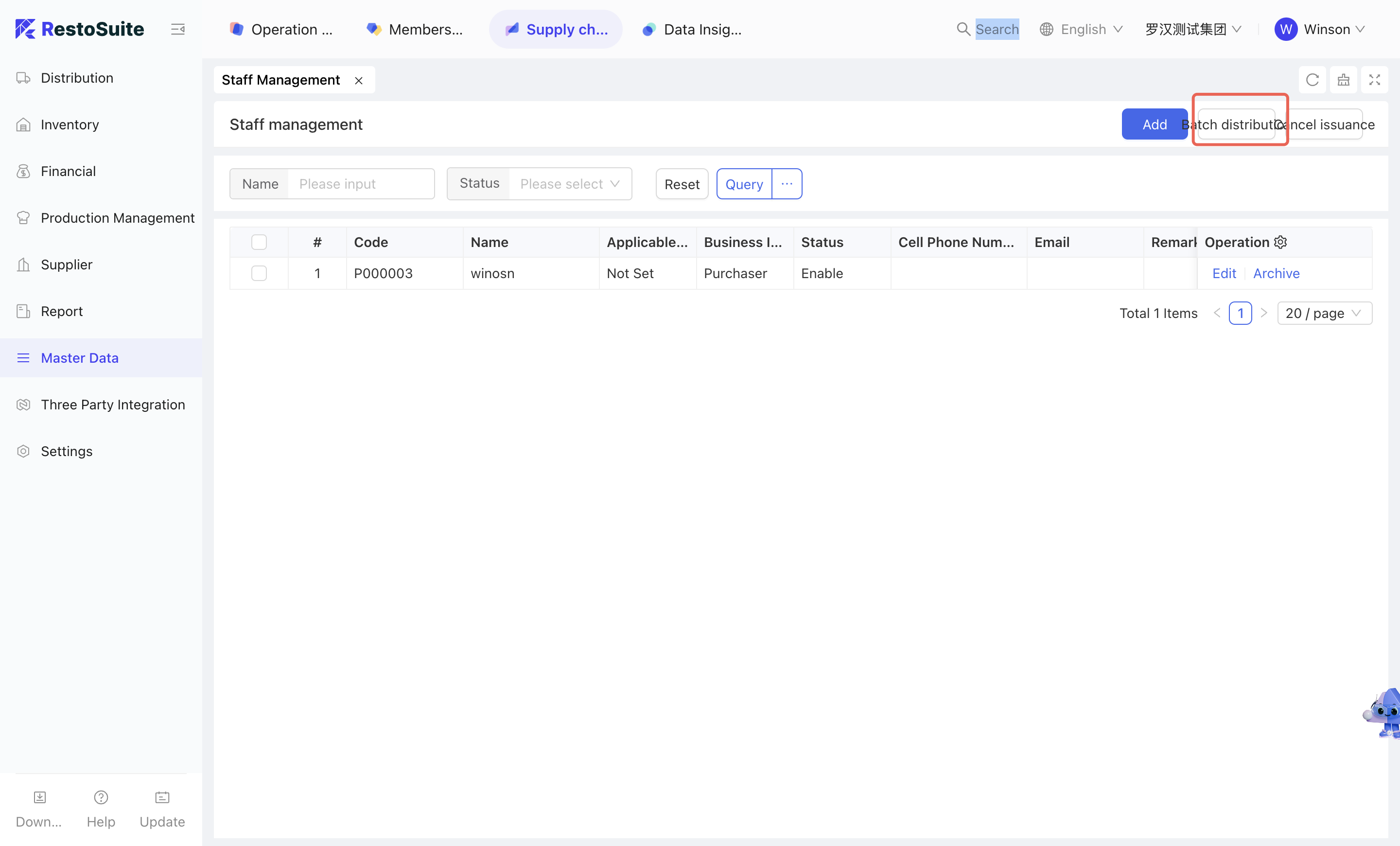Click the fullscreen expand icon
Screen dimensions: 1400x846
click(1374, 80)
